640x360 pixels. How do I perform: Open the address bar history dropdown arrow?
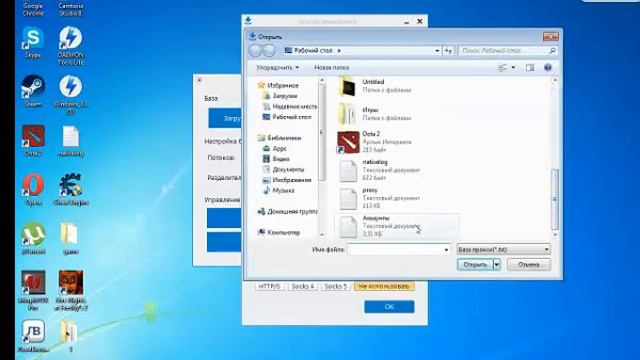[x=437, y=51]
